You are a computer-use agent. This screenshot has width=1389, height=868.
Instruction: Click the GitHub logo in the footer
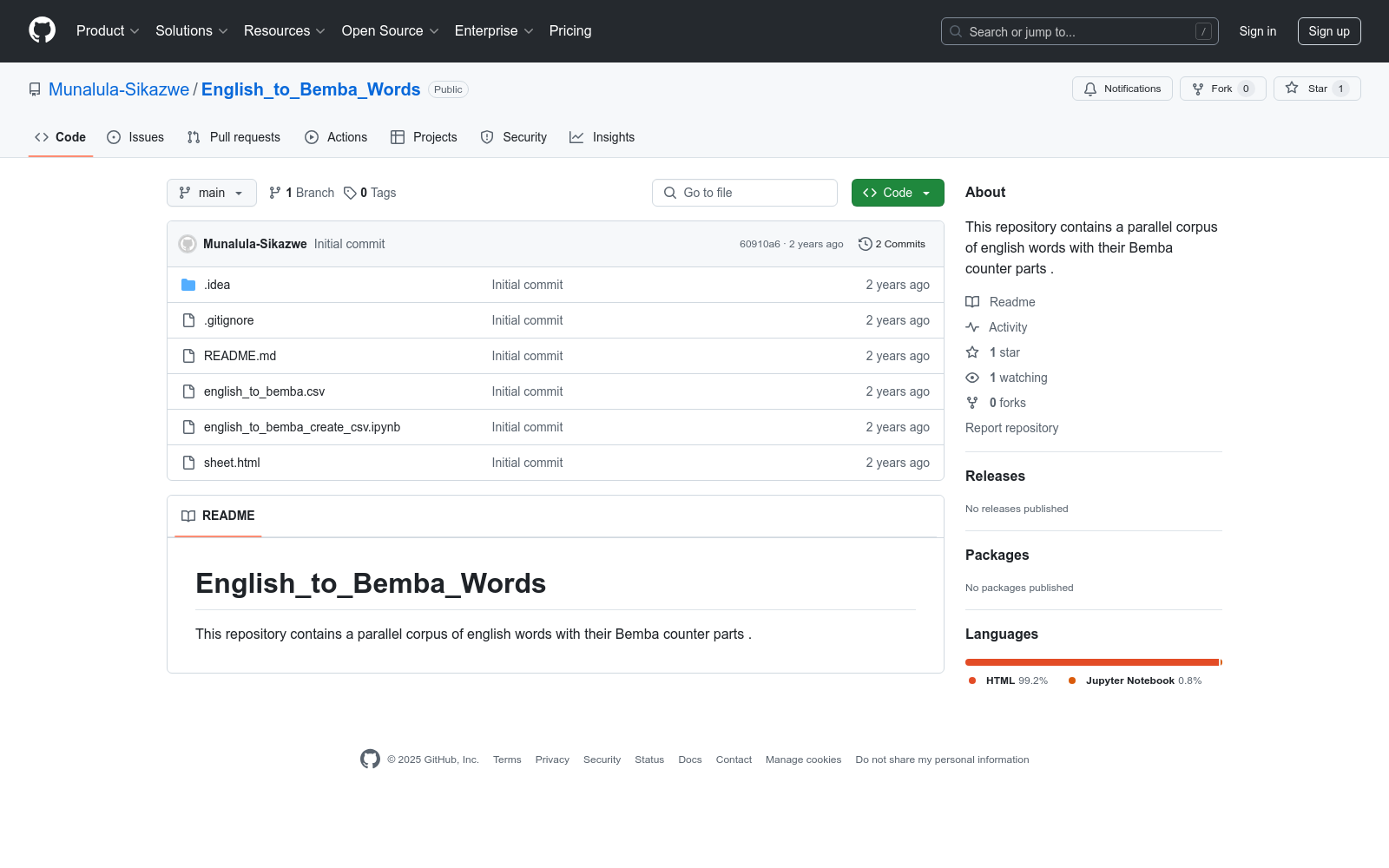370,759
